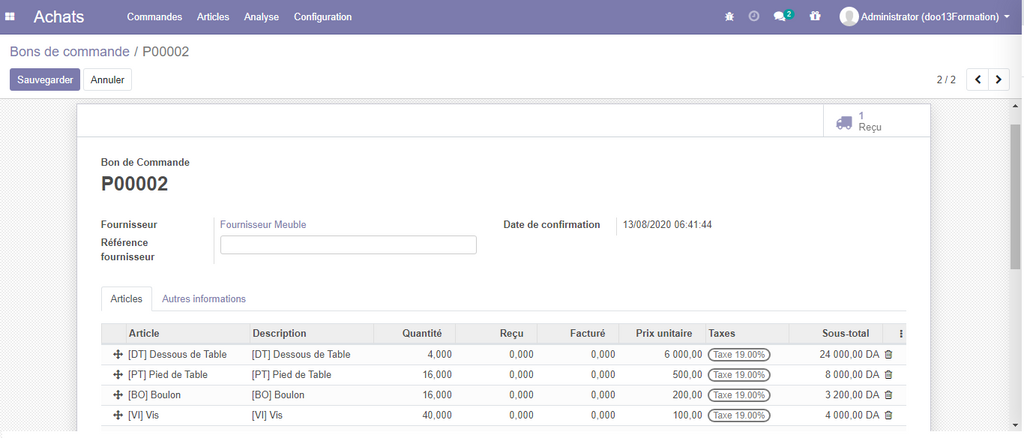Open the Configuration menu
This screenshot has width=1024, height=438.
(322, 17)
